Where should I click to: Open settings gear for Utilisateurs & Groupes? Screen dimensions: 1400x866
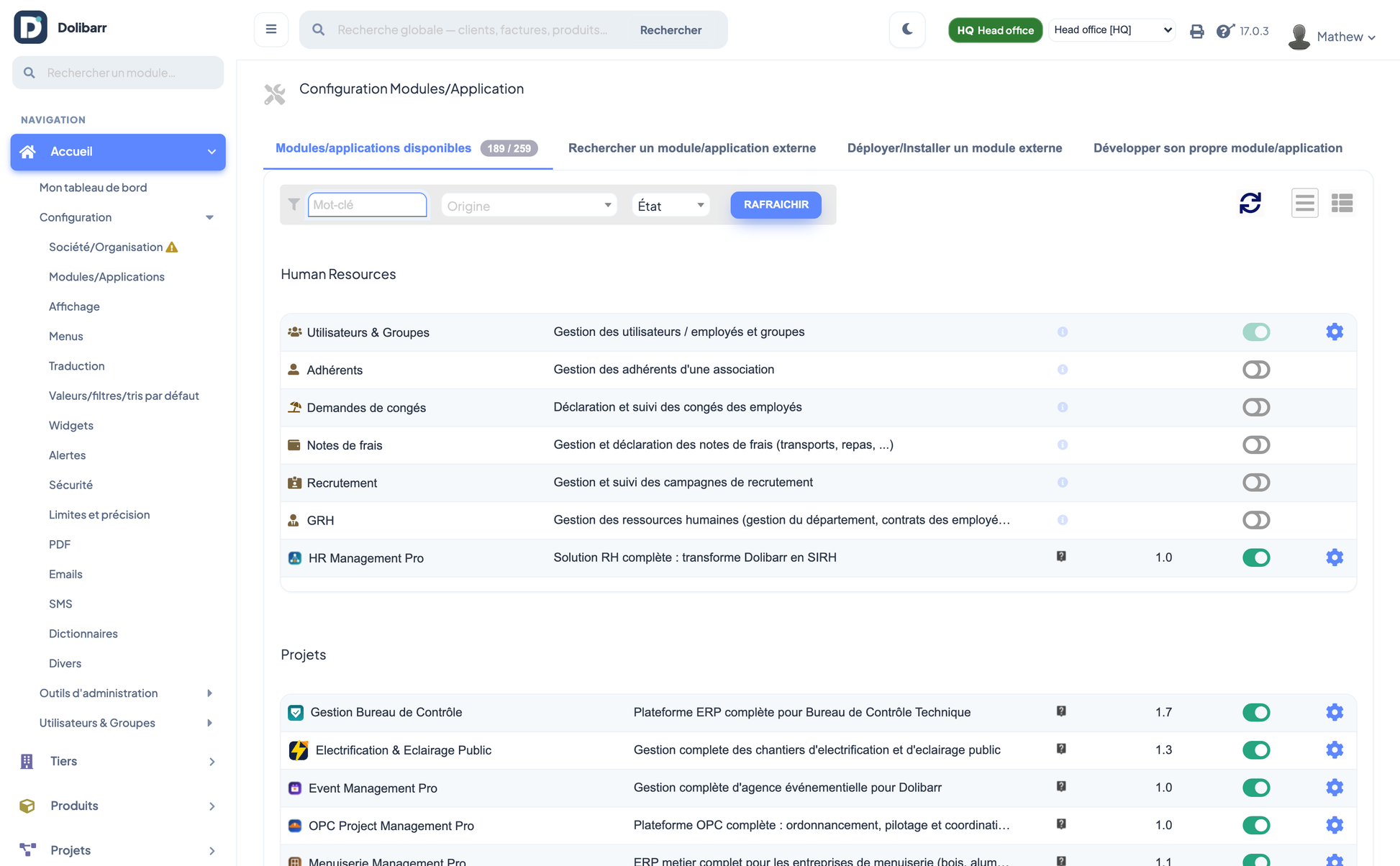tap(1335, 332)
